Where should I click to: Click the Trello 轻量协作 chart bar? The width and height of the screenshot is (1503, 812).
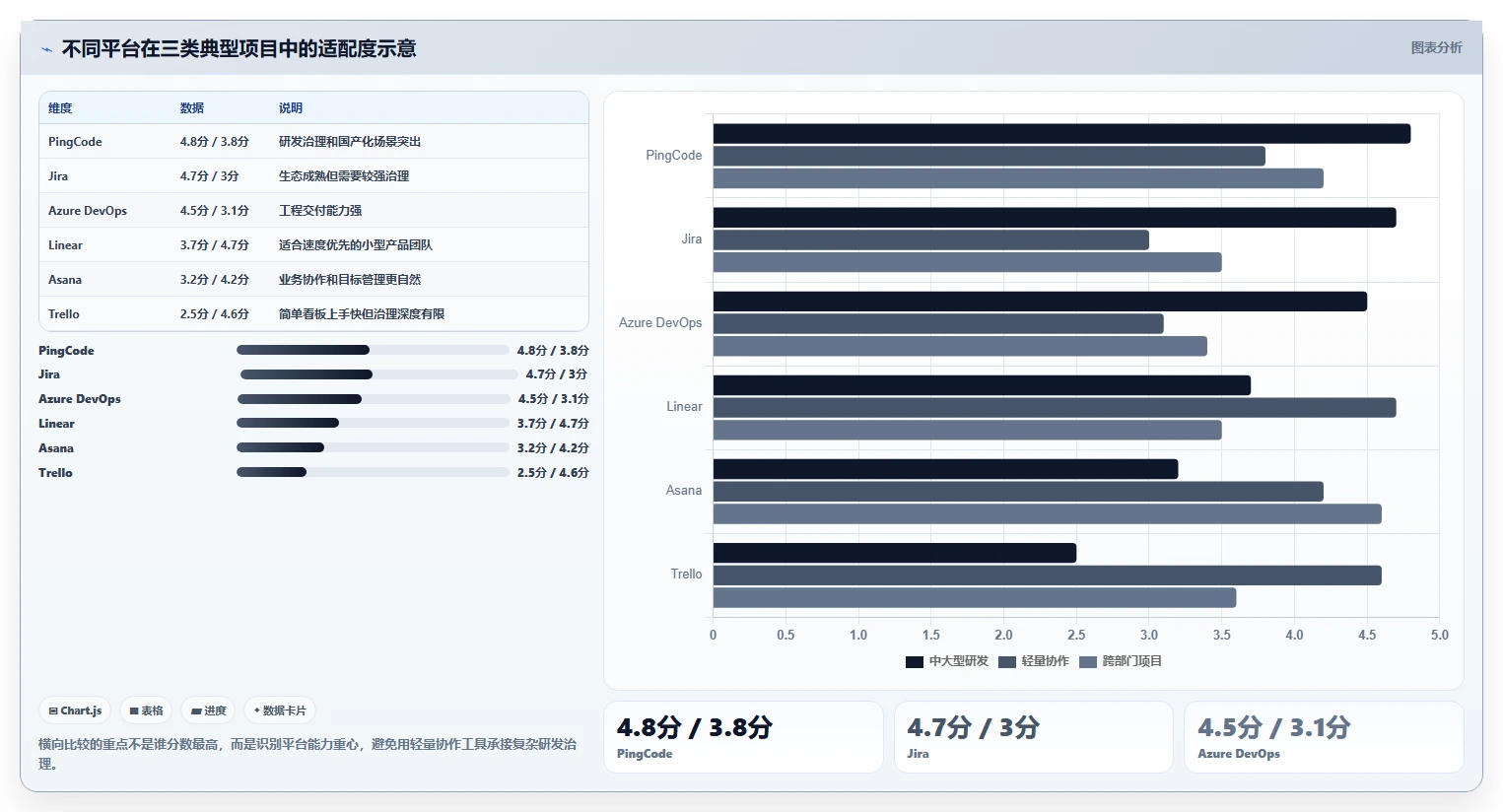click(x=1048, y=575)
